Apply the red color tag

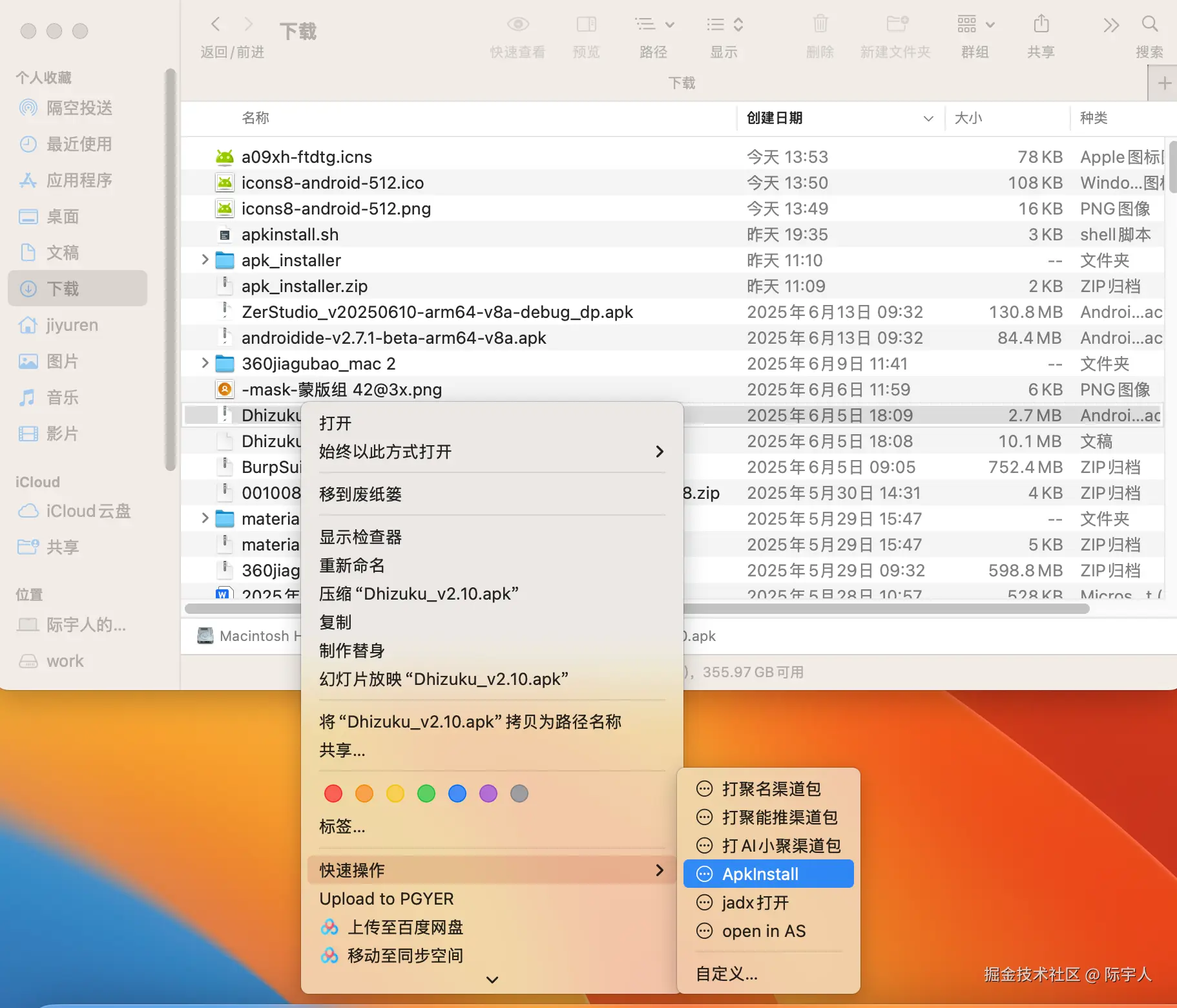(333, 793)
